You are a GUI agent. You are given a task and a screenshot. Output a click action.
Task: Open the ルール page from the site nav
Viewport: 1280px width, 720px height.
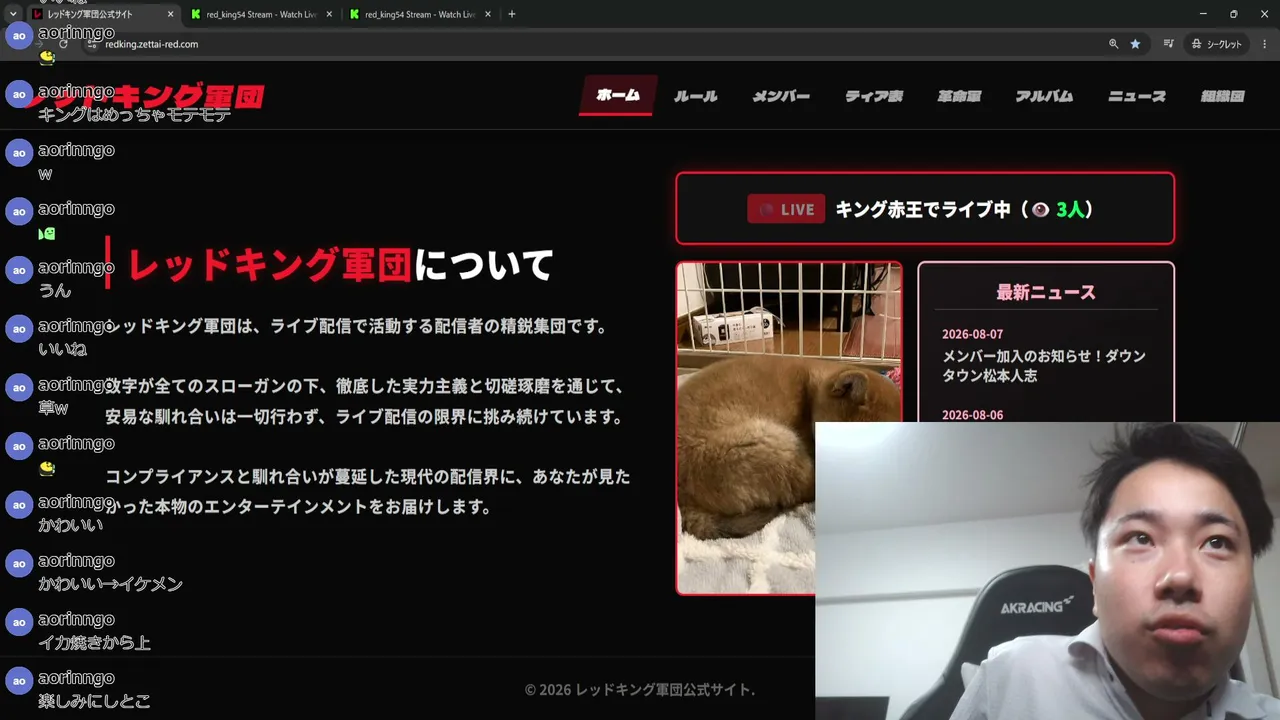click(x=695, y=96)
